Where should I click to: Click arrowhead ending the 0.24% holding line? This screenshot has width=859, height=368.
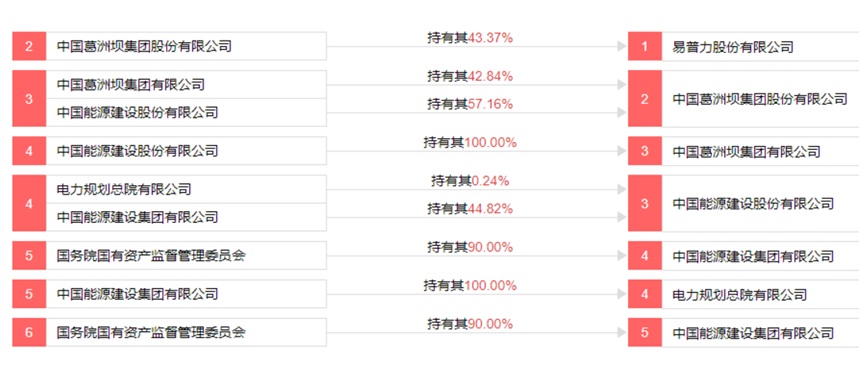tap(621, 189)
